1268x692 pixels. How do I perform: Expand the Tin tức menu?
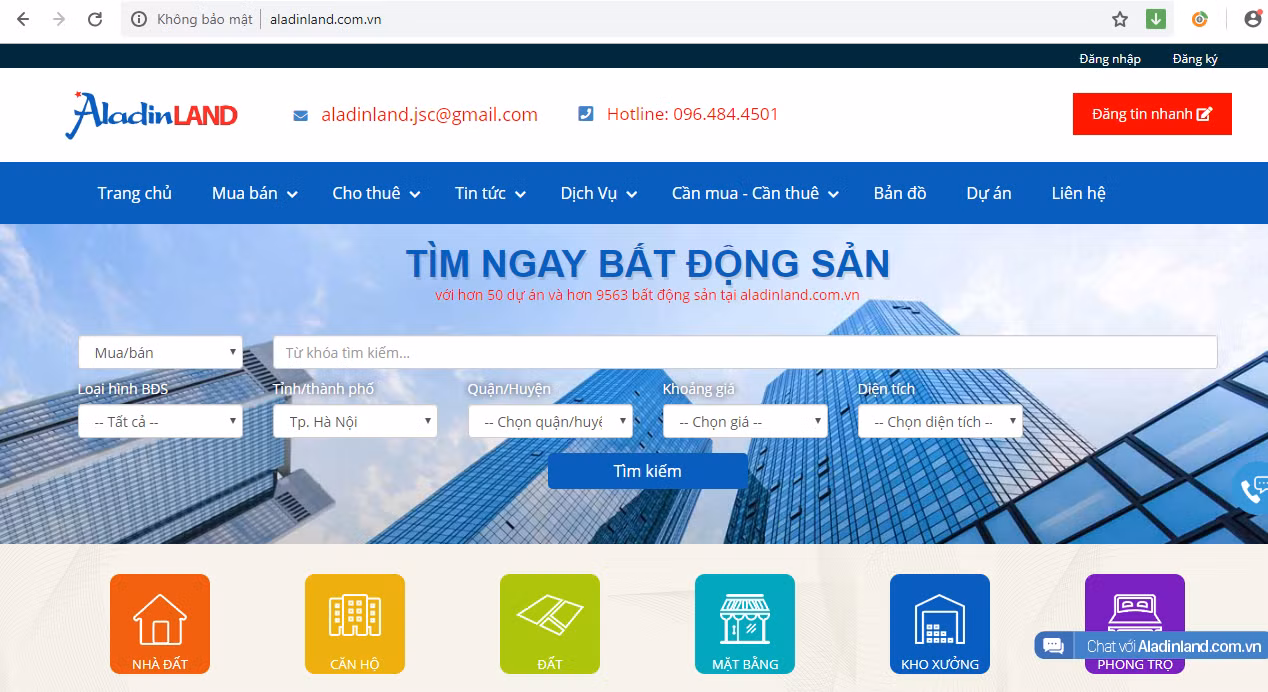pyautogui.click(x=490, y=193)
